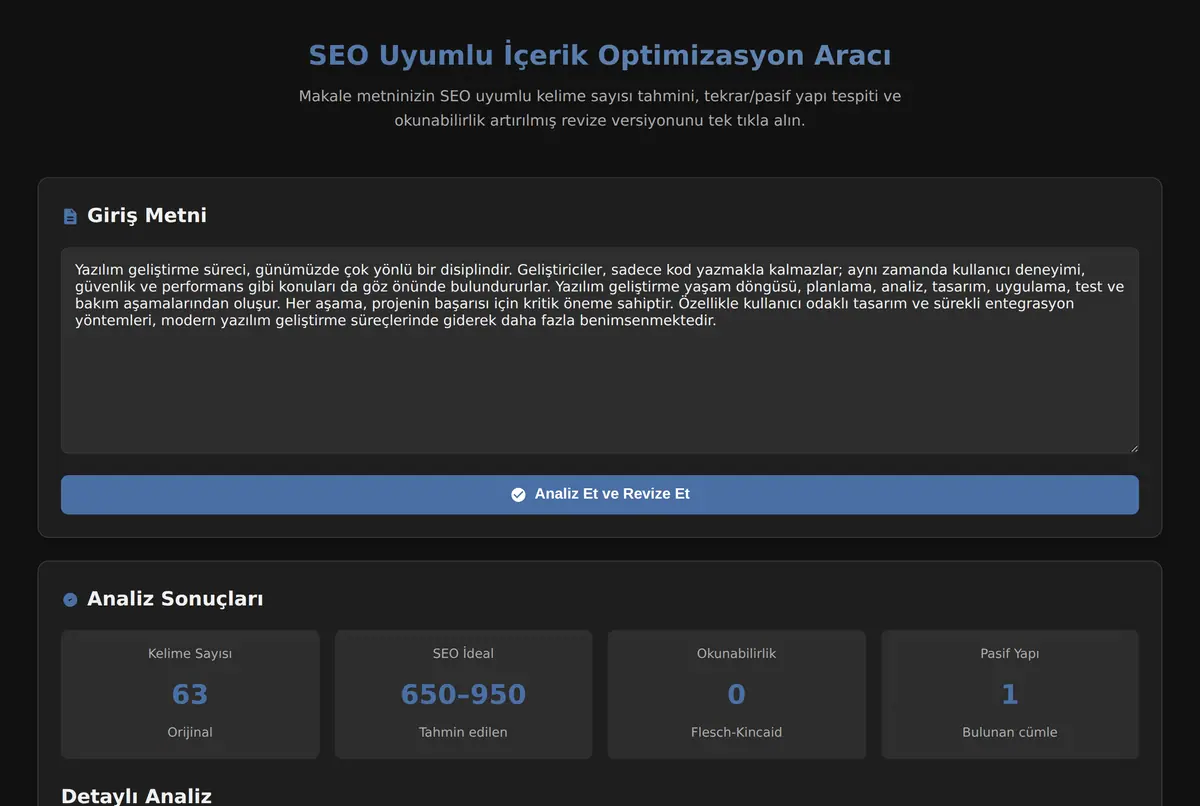Click the SEO İdeal label
1200x806 pixels.
tap(463, 653)
